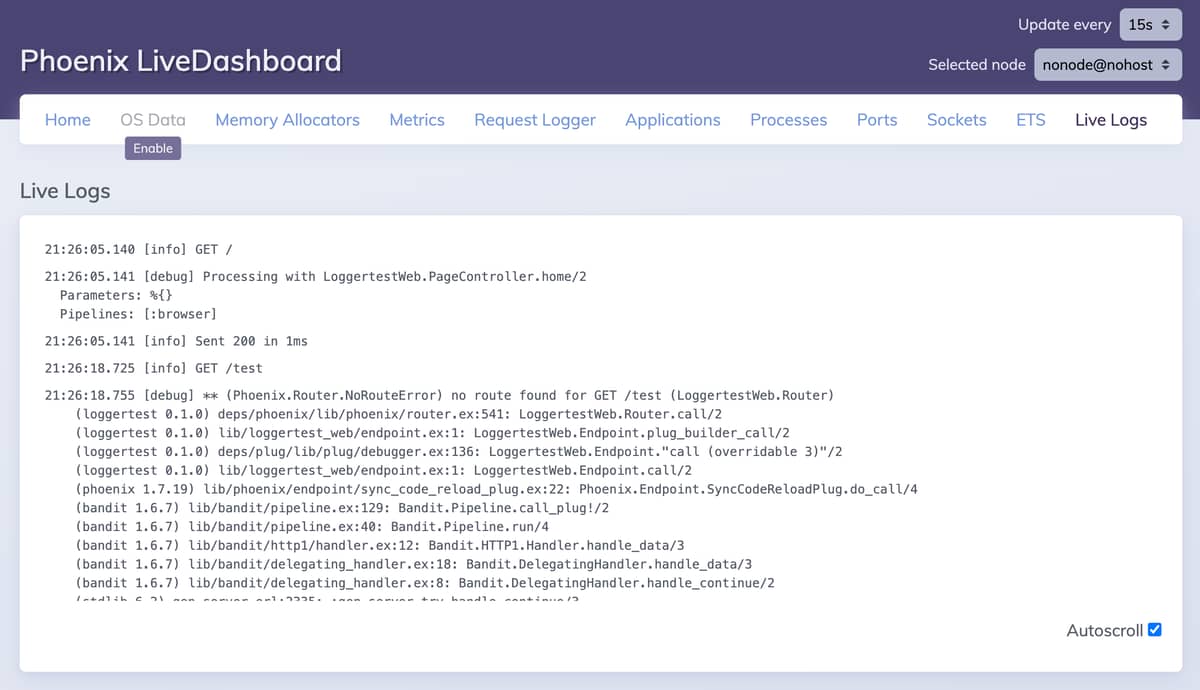Open the update interval dropdown
The height and width of the screenshot is (690, 1200).
1150,24
